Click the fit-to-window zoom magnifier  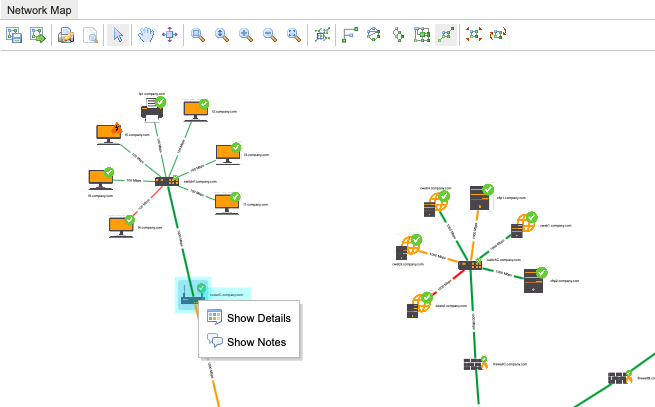(294, 35)
